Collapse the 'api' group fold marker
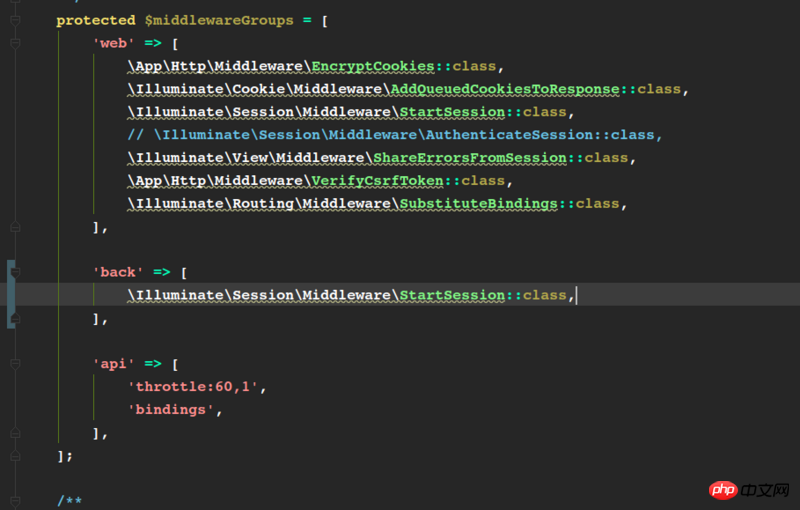This screenshot has height=510, width=800. [x=15, y=364]
